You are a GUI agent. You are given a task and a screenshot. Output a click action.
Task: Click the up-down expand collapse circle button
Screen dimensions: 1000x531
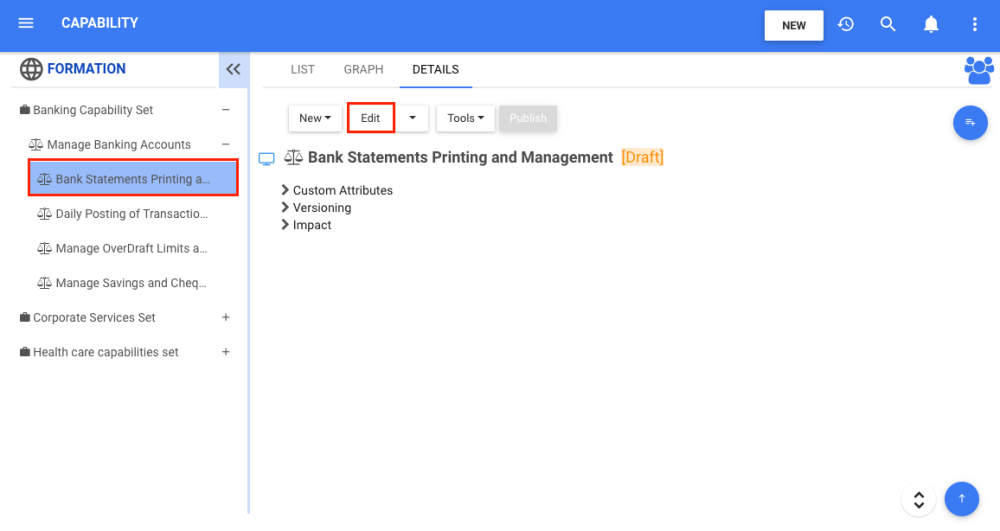(919, 499)
